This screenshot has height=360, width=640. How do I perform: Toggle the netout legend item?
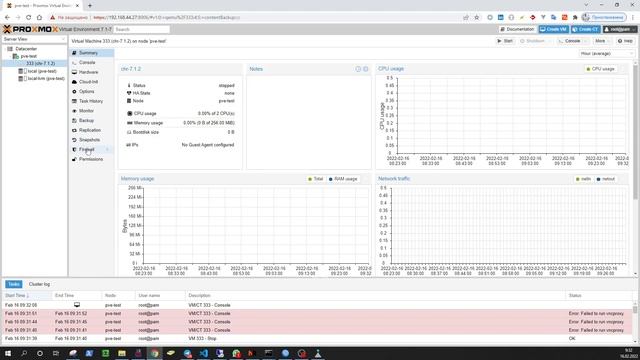pyautogui.click(x=606, y=179)
